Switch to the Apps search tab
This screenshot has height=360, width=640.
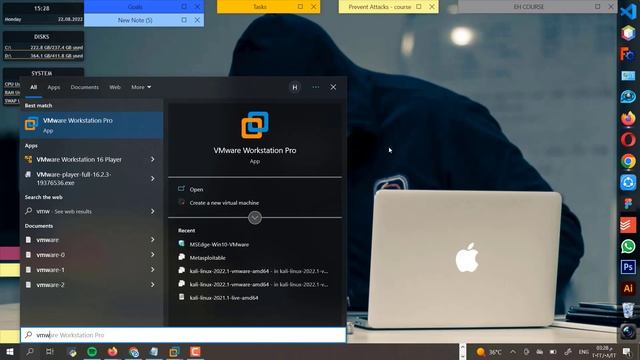point(53,87)
